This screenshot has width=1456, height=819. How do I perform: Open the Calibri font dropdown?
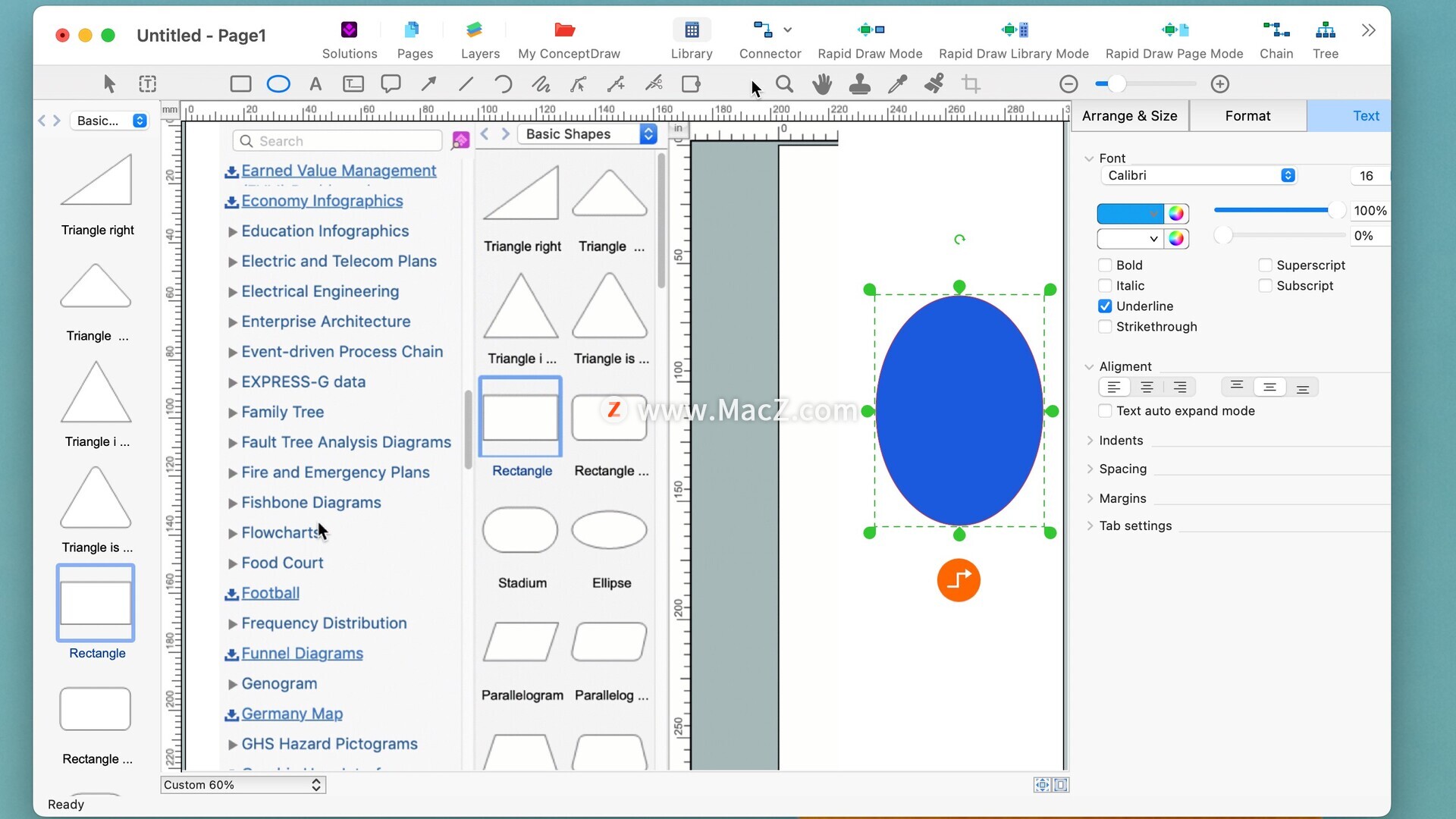pyautogui.click(x=1198, y=175)
